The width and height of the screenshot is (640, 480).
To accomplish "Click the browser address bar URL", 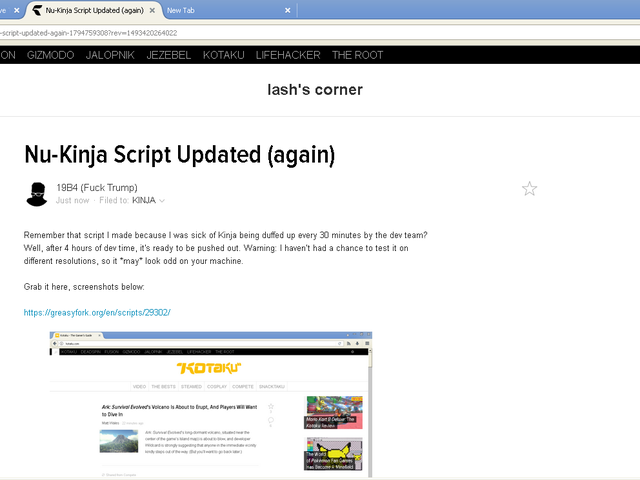I will pos(89,33).
